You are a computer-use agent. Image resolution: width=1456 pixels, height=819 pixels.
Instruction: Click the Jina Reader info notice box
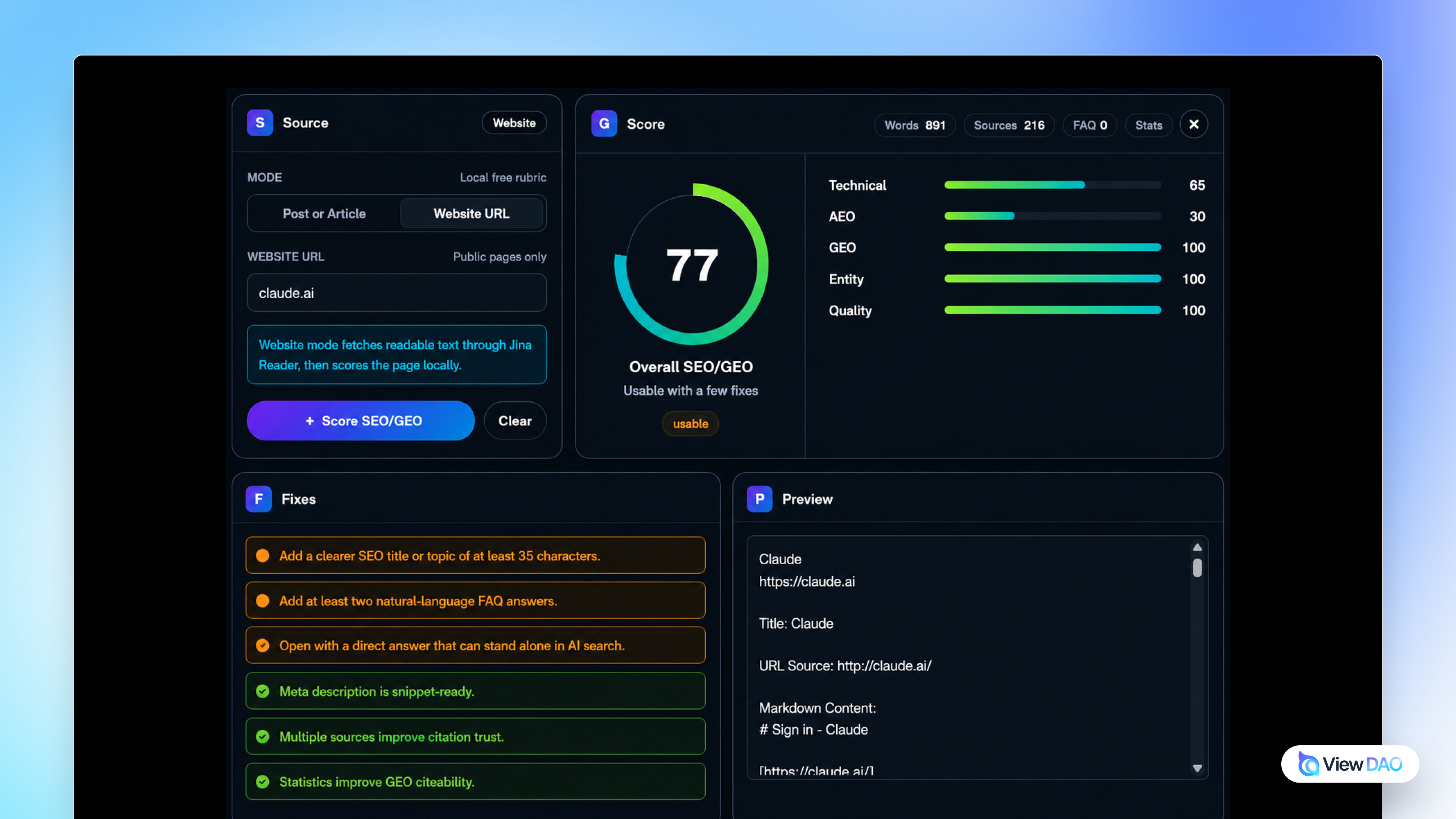pyautogui.click(x=397, y=354)
